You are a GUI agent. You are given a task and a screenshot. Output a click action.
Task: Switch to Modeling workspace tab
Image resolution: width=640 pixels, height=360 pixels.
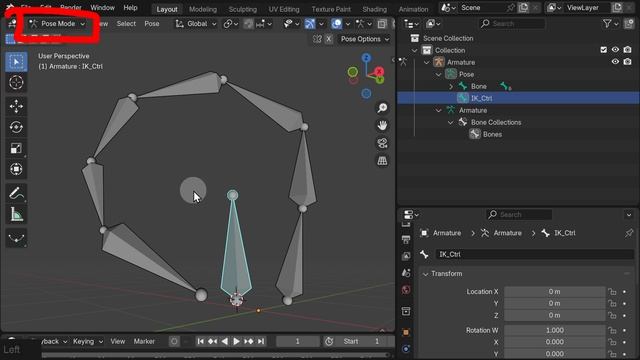[x=203, y=9]
